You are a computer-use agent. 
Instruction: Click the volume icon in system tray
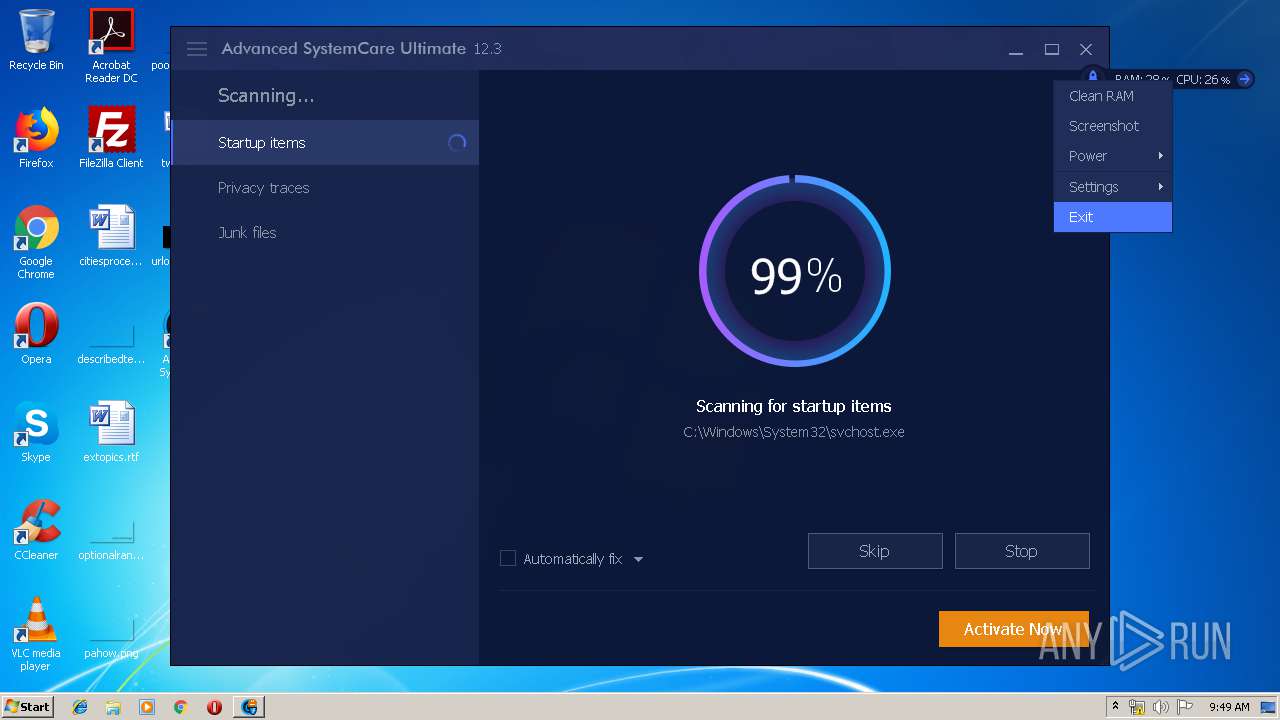coord(1160,707)
